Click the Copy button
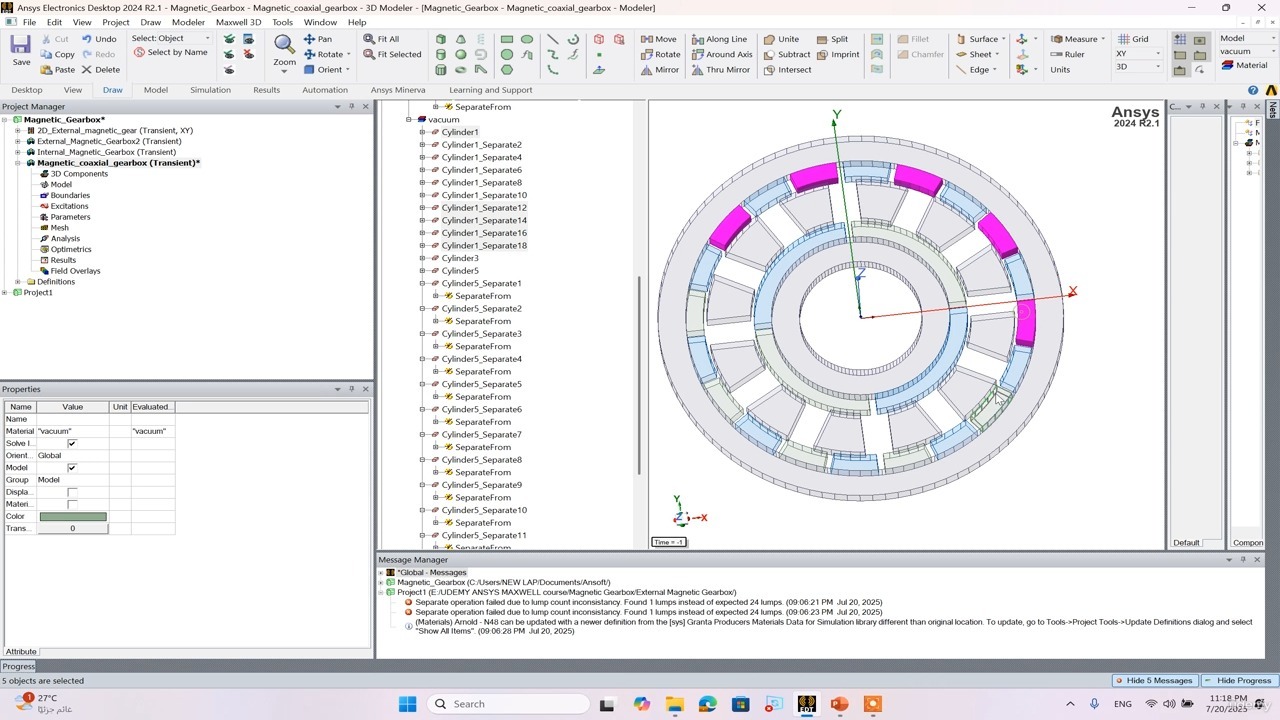Viewport: 1280px width, 720px height. pyautogui.click(x=58, y=54)
